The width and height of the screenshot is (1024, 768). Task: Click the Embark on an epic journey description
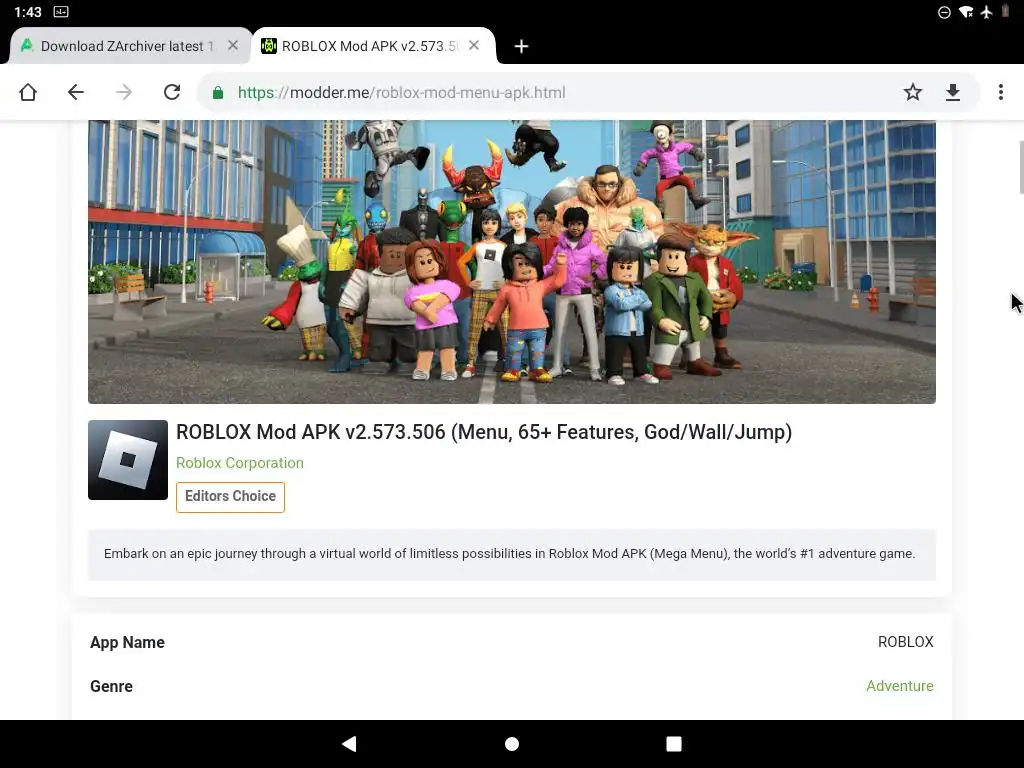pyautogui.click(x=509, y=554)
